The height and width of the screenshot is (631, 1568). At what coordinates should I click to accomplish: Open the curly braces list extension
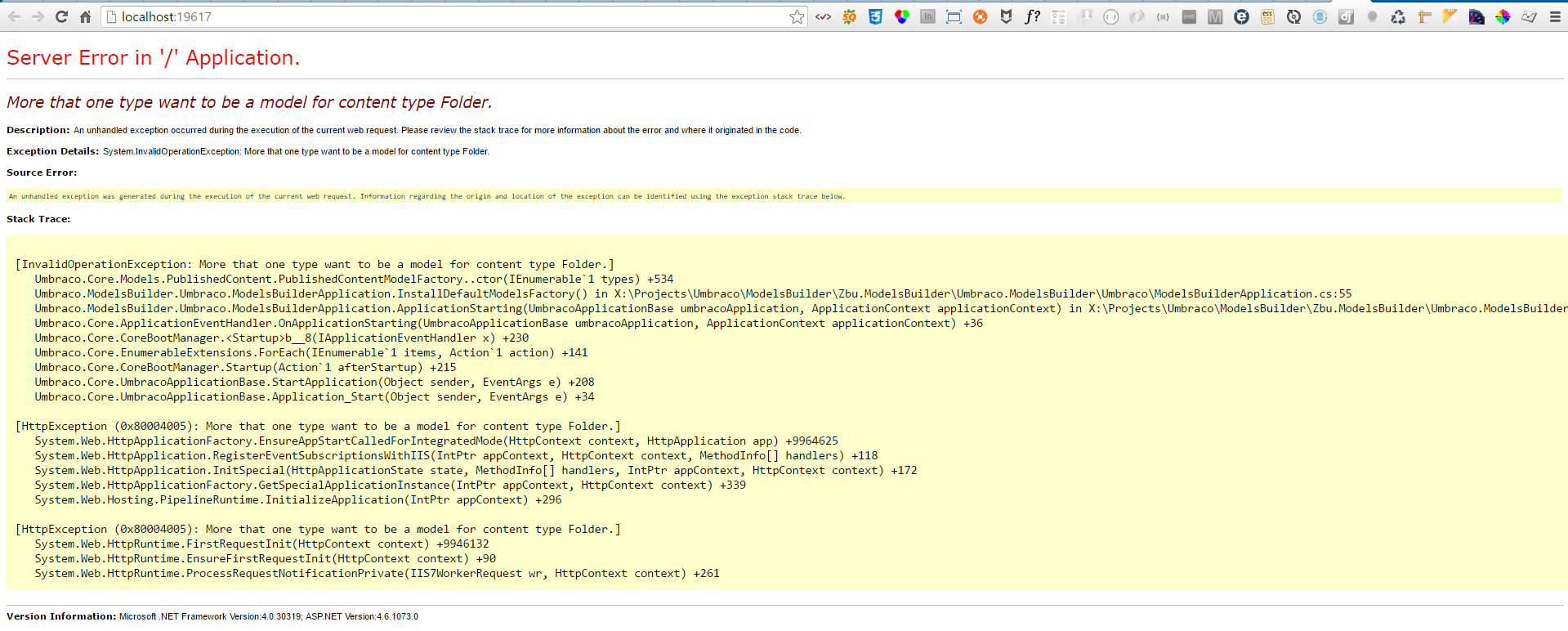tap(1163, 16)
